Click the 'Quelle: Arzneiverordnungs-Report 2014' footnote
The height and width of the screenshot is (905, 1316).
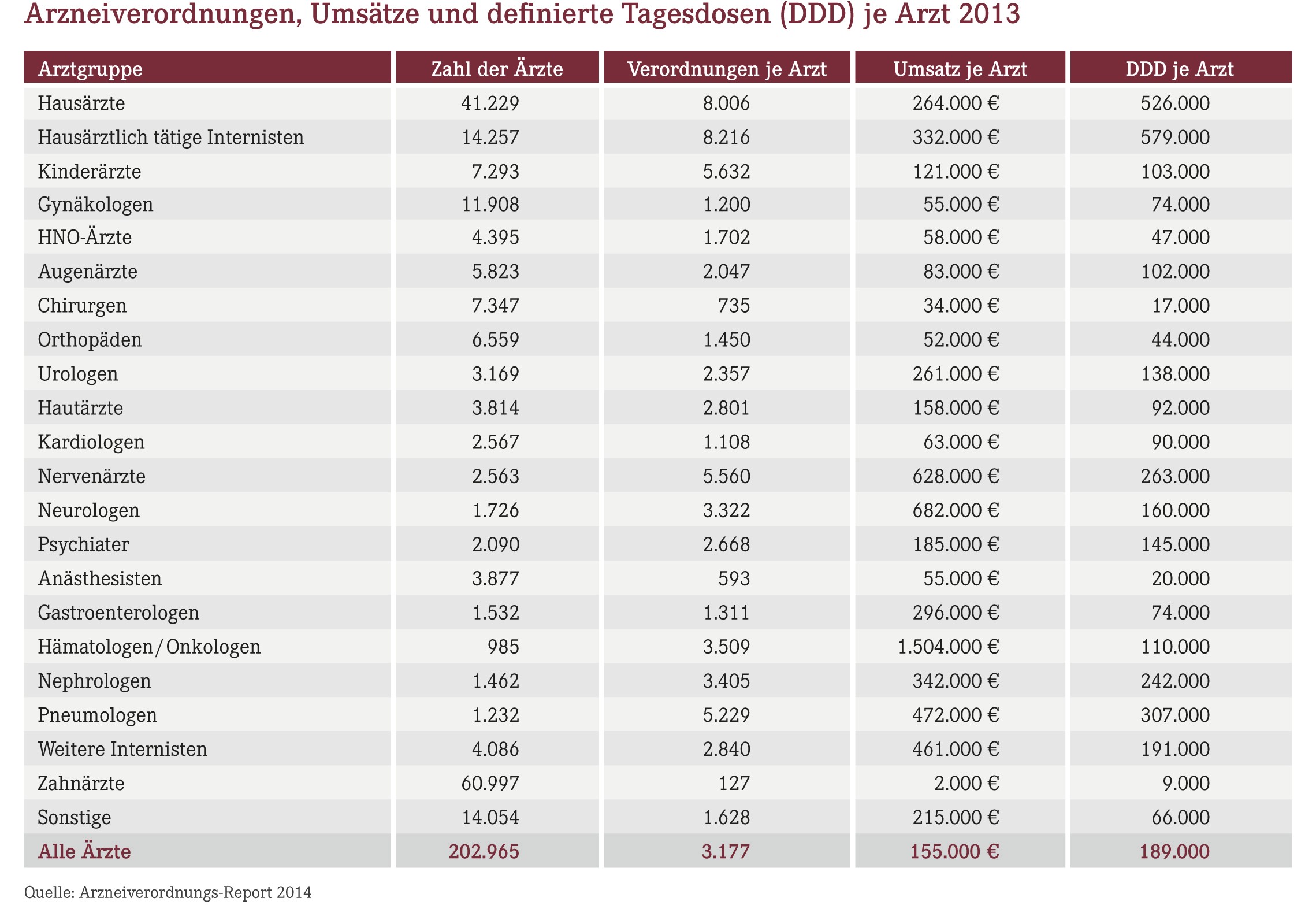click(x=168, y=892)
